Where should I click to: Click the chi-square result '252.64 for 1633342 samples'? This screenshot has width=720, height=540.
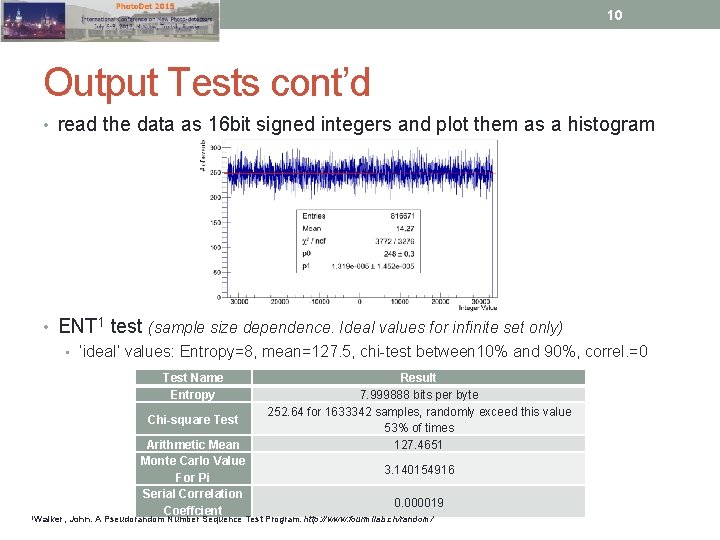pos(419,419)
